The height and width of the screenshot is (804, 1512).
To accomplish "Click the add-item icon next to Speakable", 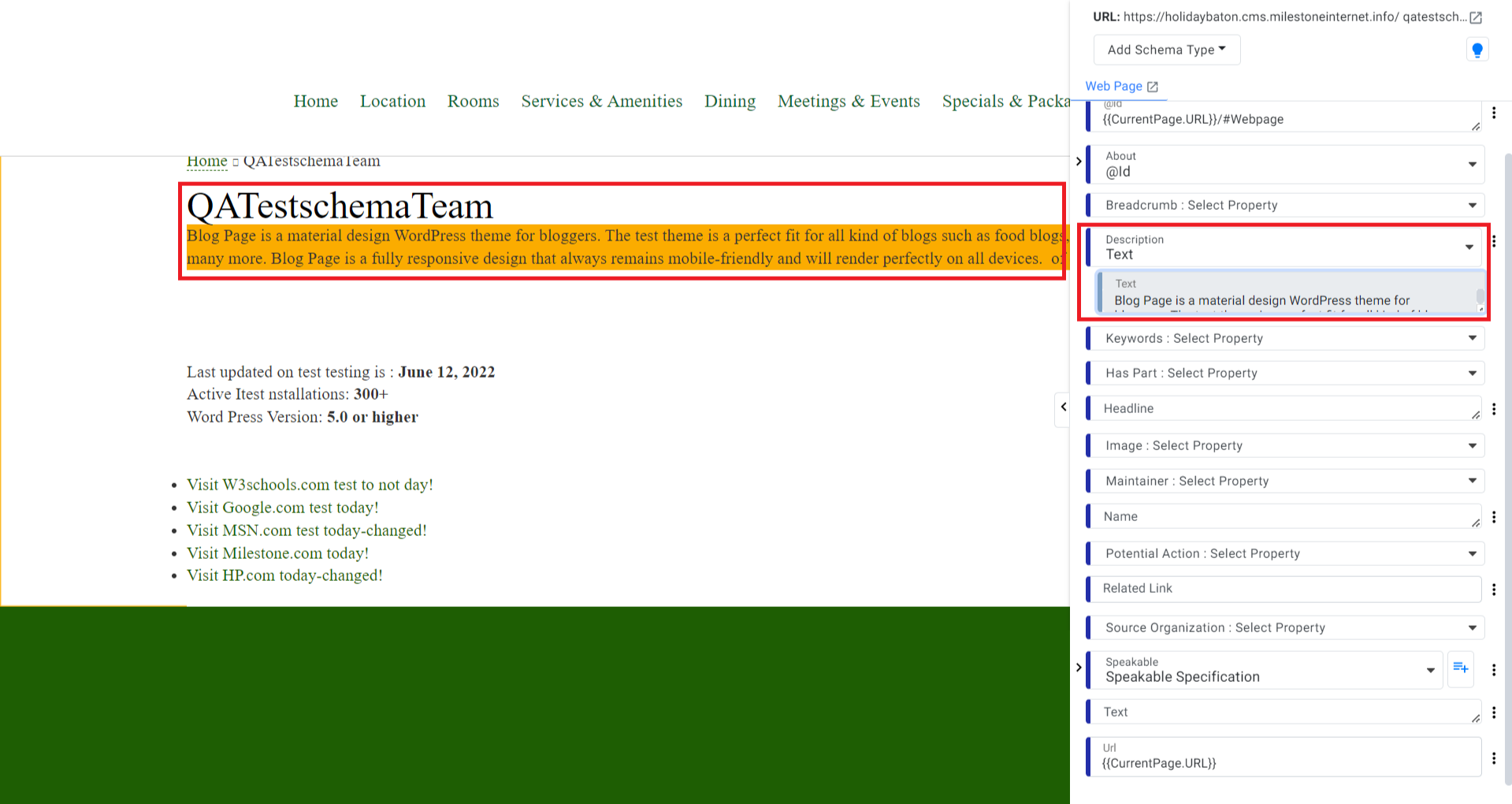I will [x=1461, y=668].
